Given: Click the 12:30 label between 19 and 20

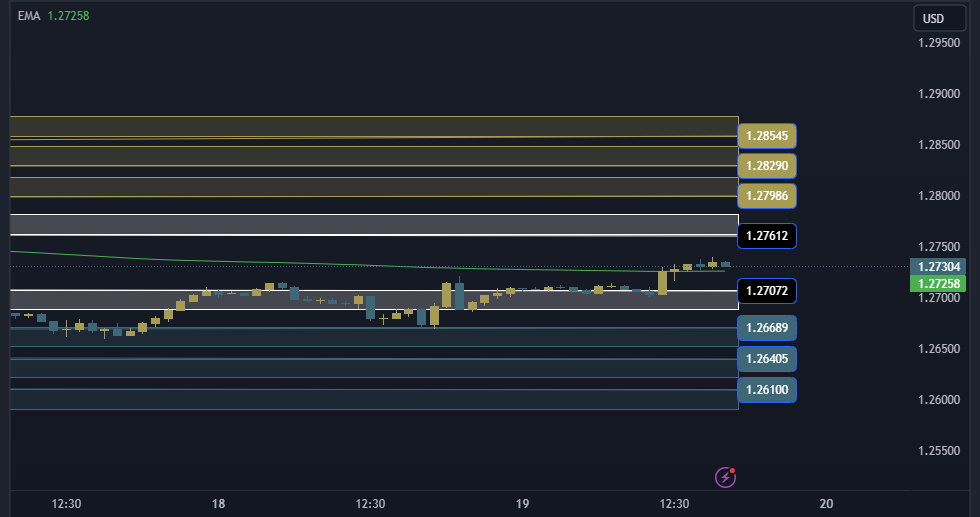Looking at the screenshot, I should pos(674,503).
